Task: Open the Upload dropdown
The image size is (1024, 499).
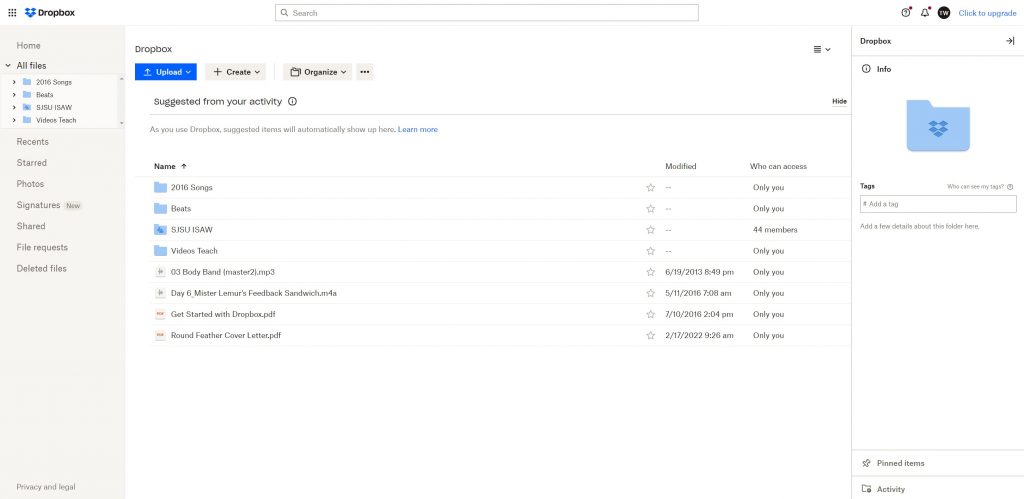Action: point(166,72)
